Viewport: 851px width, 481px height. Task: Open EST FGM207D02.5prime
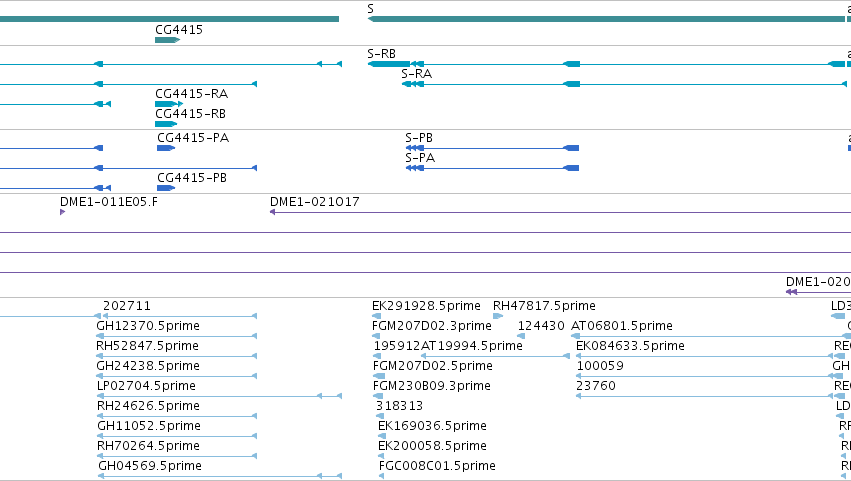[x=433, y=366]
